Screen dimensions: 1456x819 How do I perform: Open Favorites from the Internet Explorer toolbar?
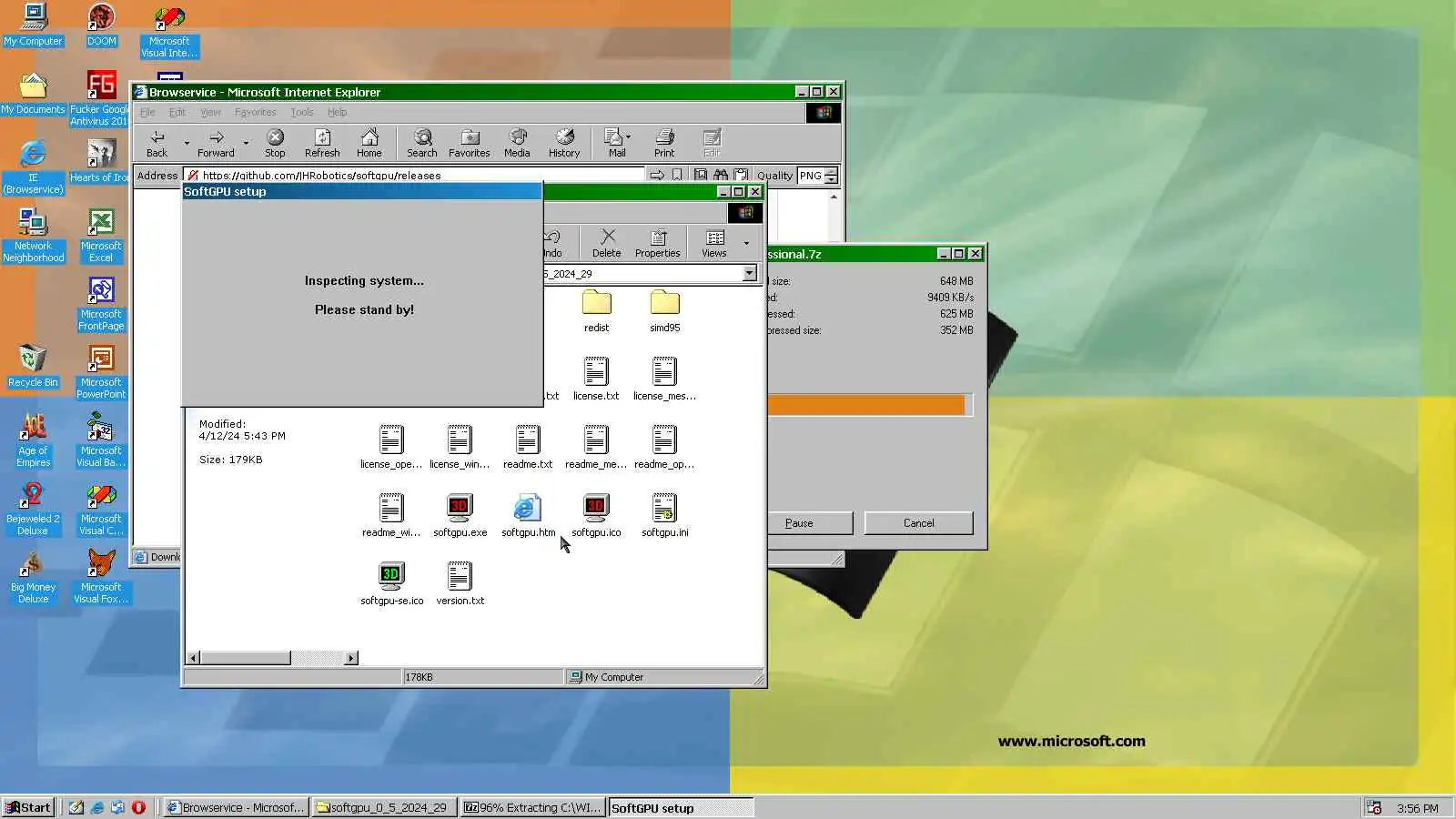pyautogui.click(x=470, y=143)
